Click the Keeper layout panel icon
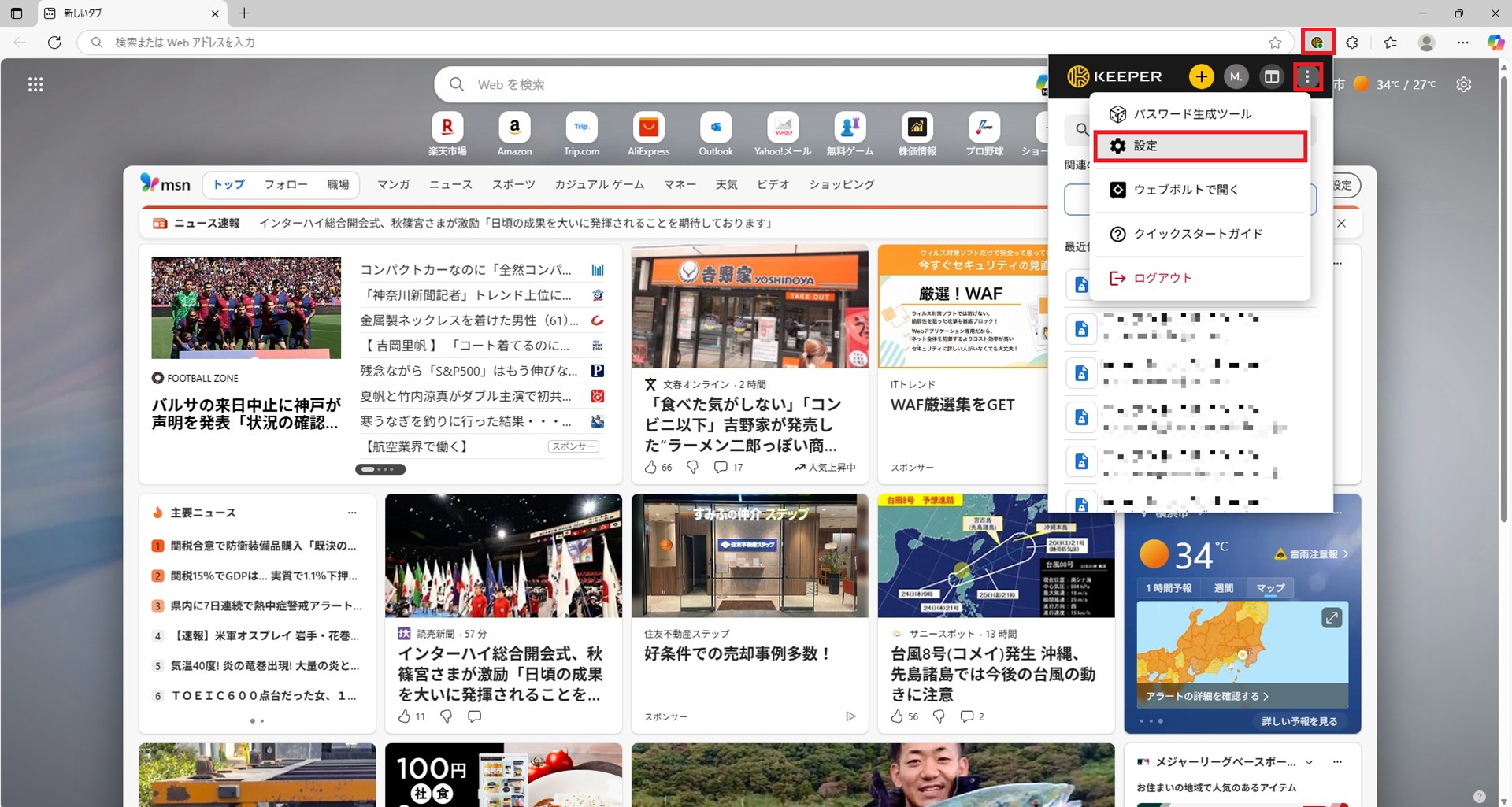The width and height of the screenshot is (1512, 807). coord(1271,76)
